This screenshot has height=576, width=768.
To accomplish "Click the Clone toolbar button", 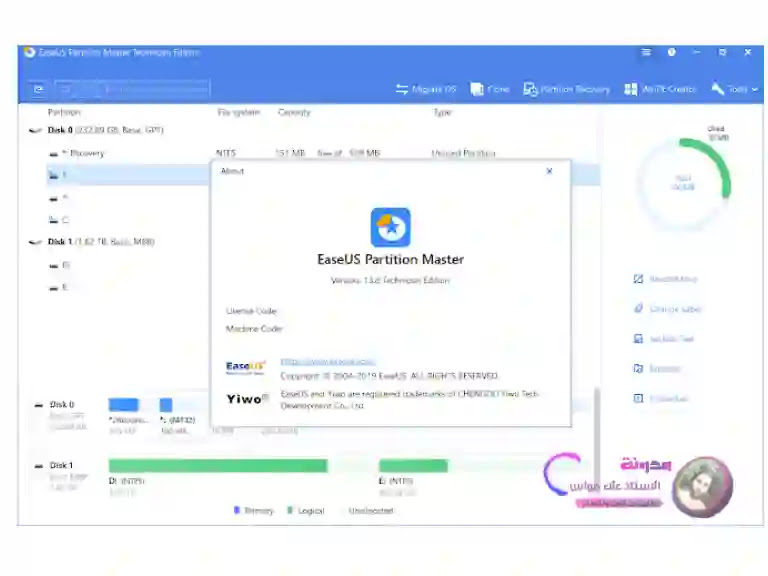I will tap(490, 89).
